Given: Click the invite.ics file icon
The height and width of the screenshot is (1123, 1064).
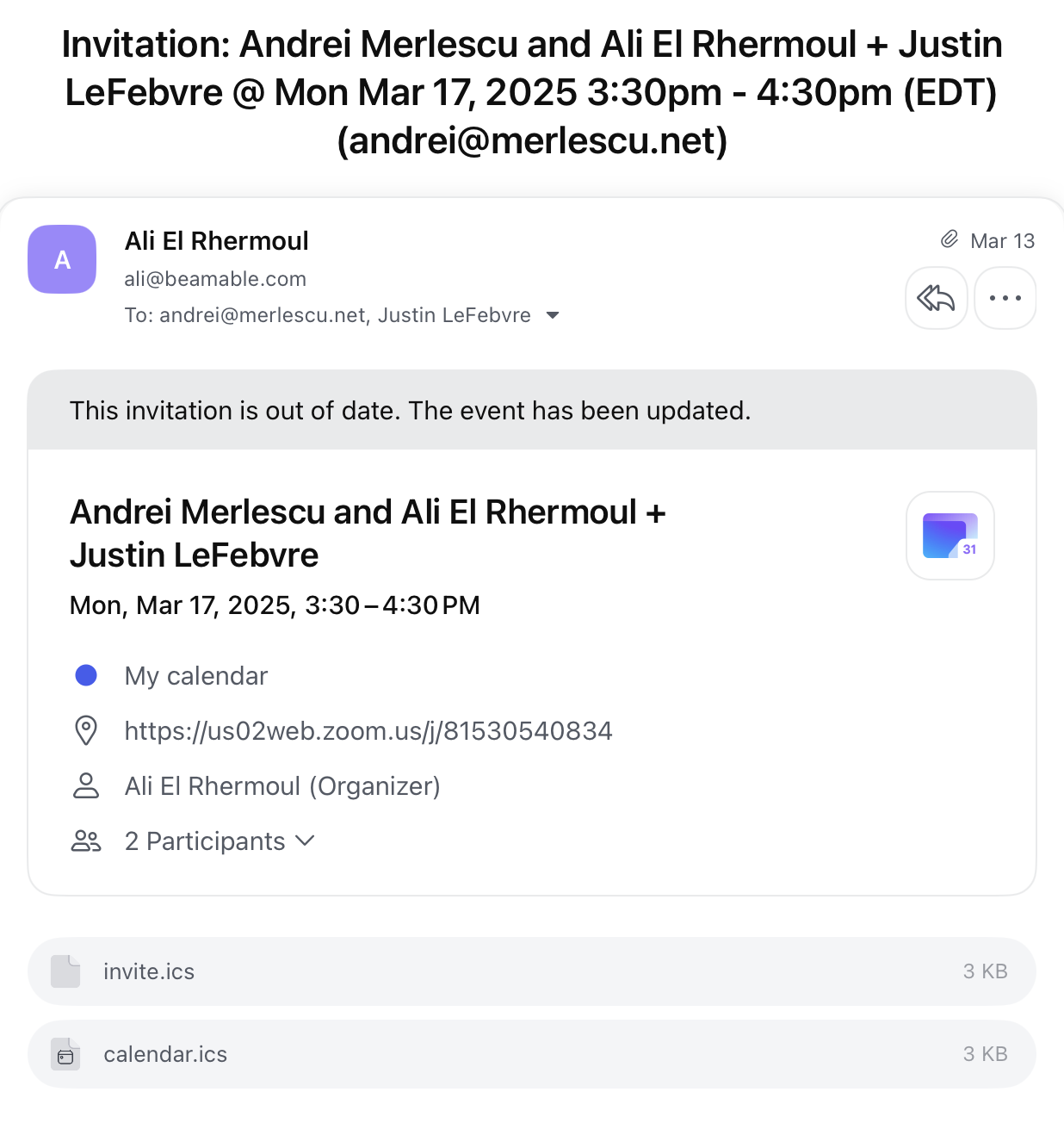Looking at the screenshot, I should (65, 971).
